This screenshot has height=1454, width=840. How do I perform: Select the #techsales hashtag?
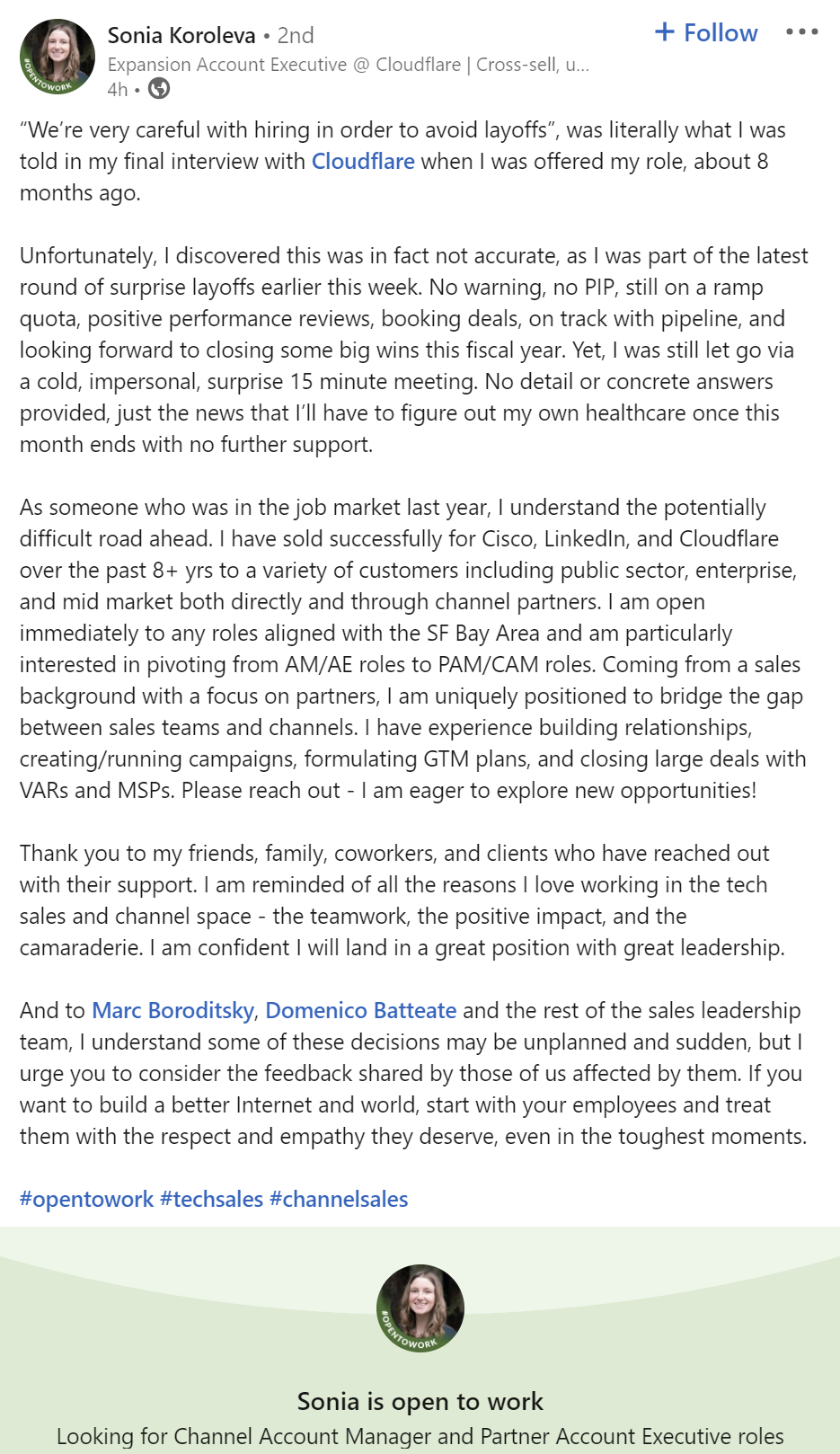coord(211,1200)
